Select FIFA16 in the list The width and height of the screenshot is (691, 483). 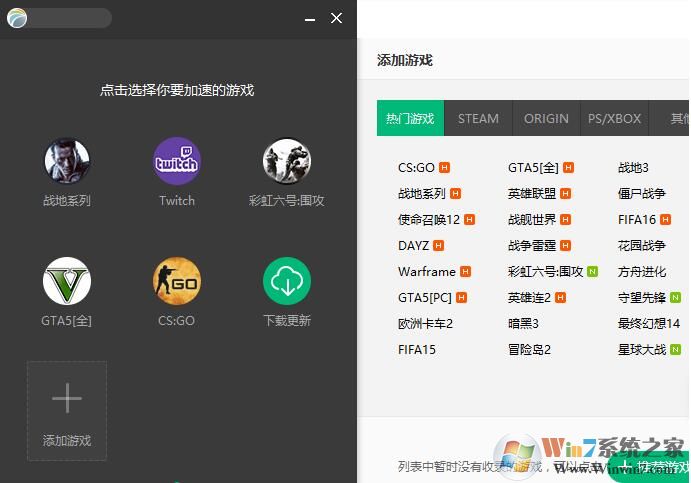637,219
